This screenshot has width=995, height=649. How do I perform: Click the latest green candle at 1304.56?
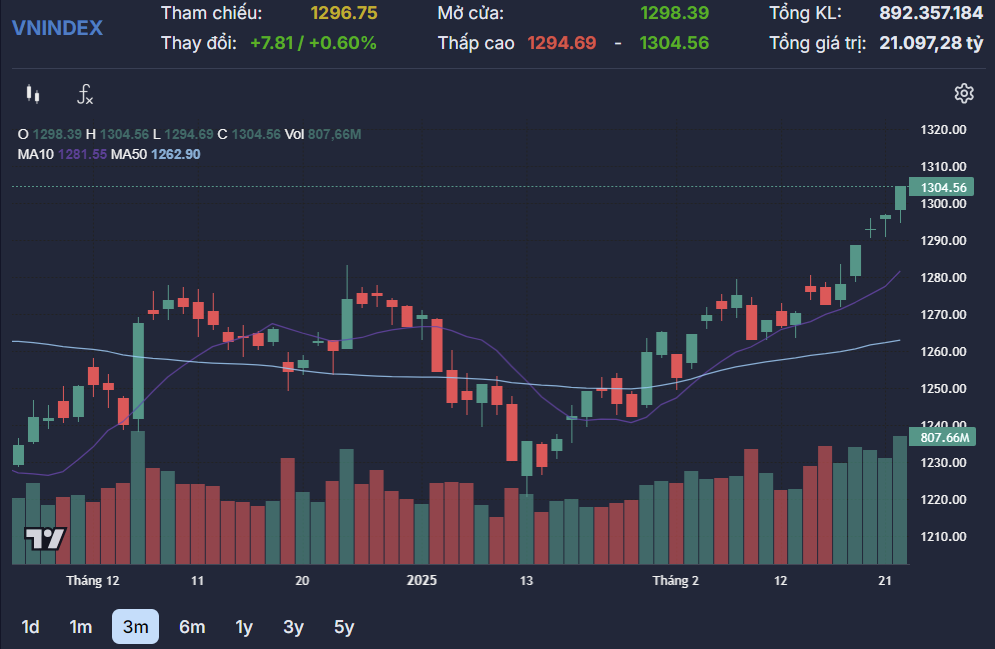[900, 198]
